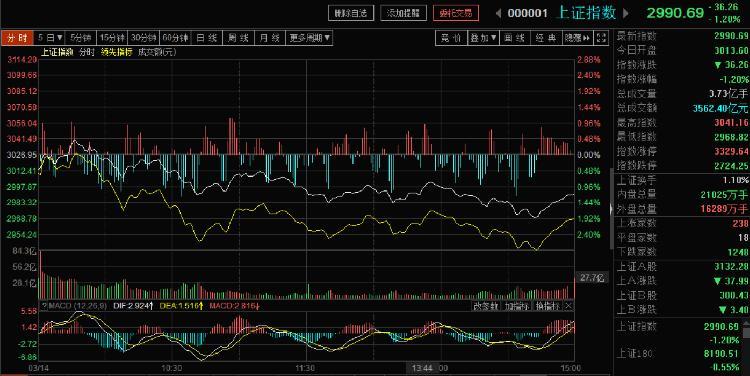This screenshot has width=750, height=376.
Task: Toggle the 画线 drawing mode
Action: [515, 38]
